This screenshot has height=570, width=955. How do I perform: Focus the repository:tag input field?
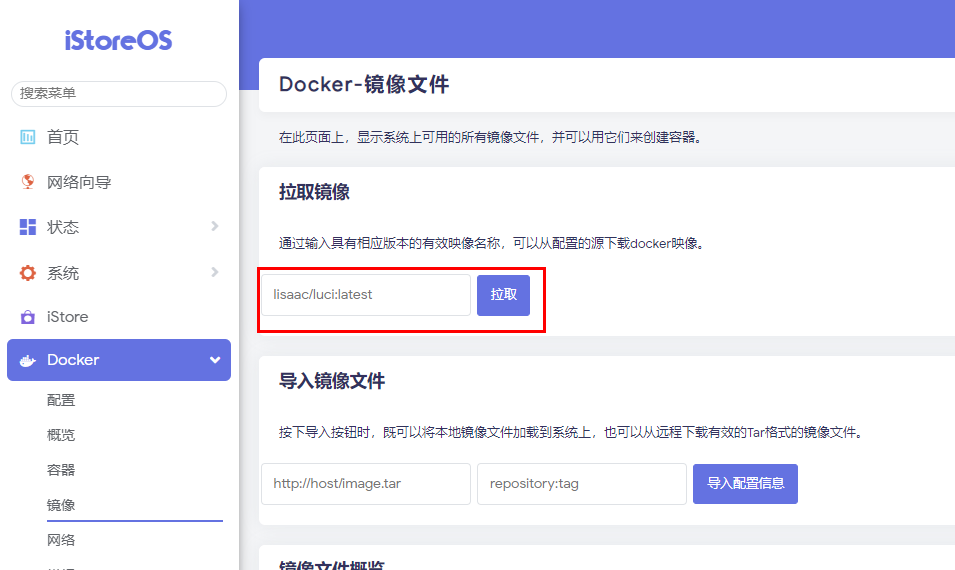(x=582, y=484)
